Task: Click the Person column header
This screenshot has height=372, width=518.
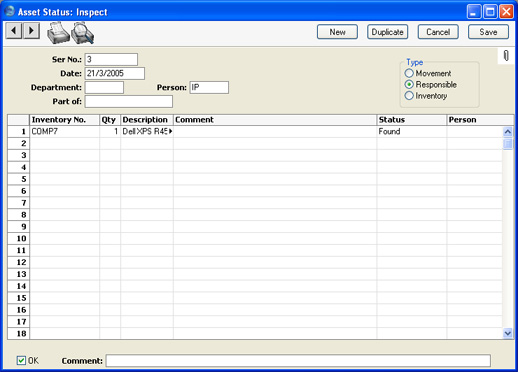Action: pos(480,120)
